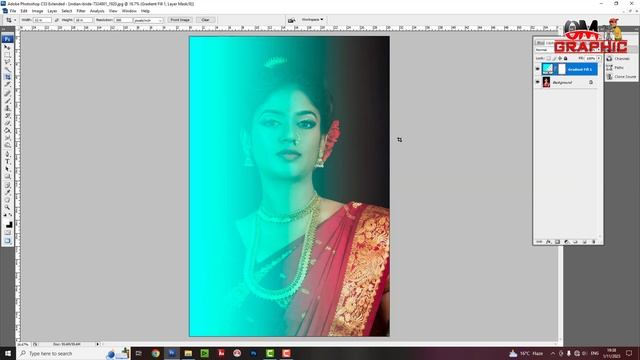Select the Hand tool
This screenshot has height=360, width=640.
[7, 200]
